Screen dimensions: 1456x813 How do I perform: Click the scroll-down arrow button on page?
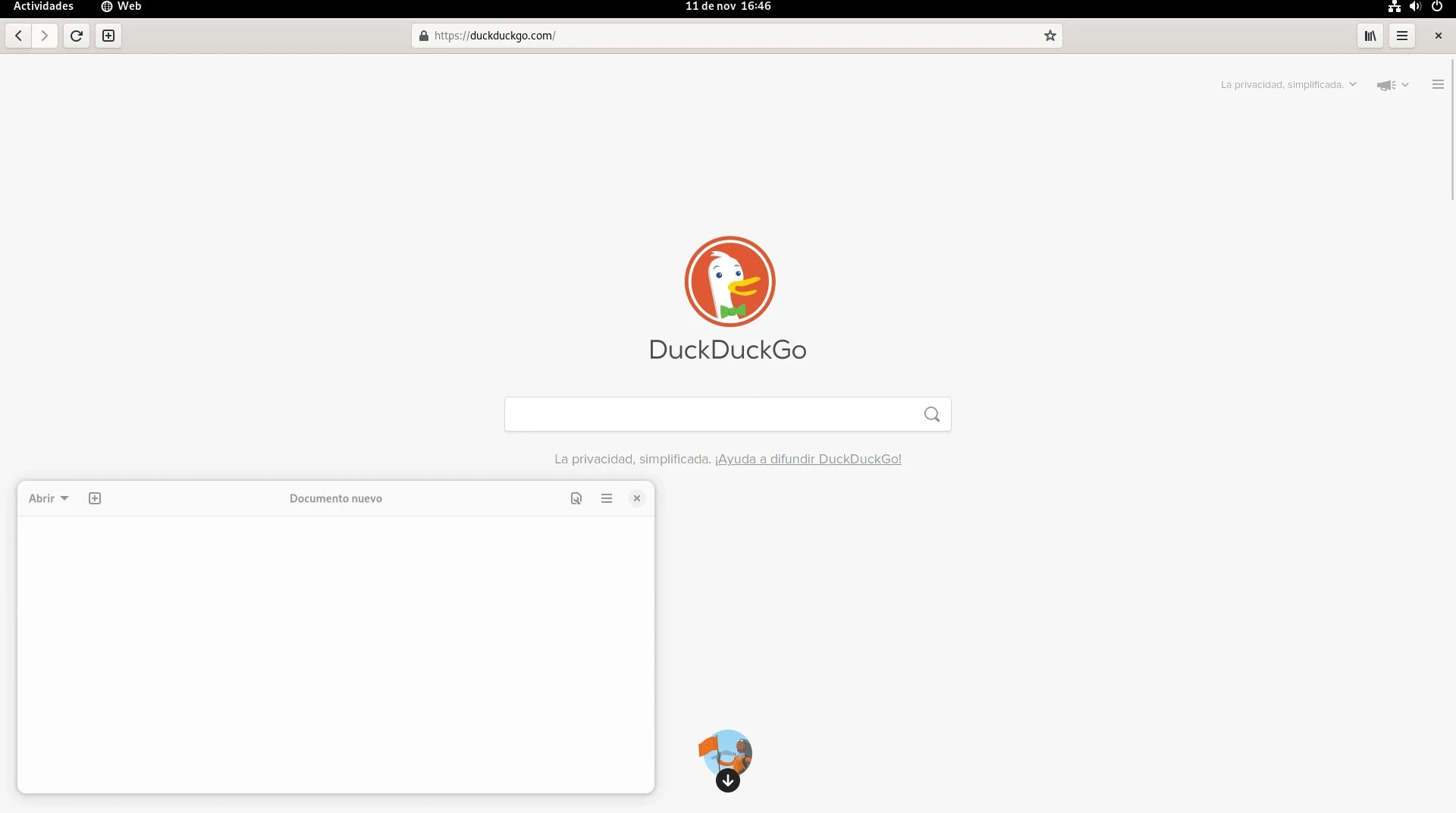727,780
